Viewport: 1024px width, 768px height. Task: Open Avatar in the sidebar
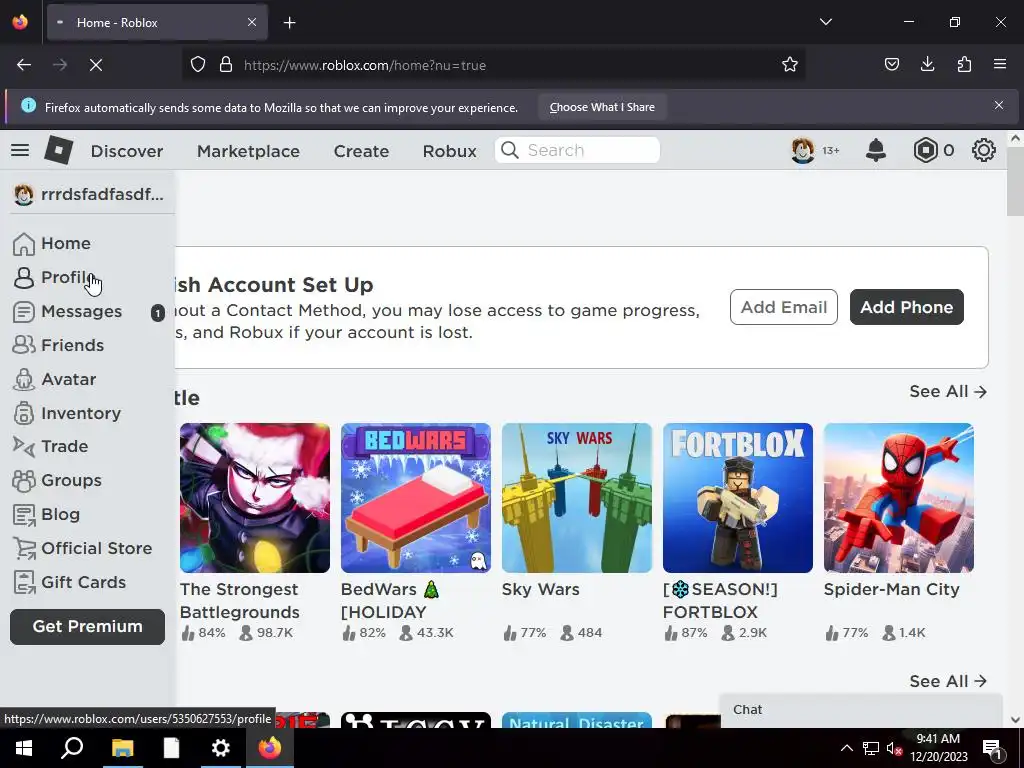55,379
